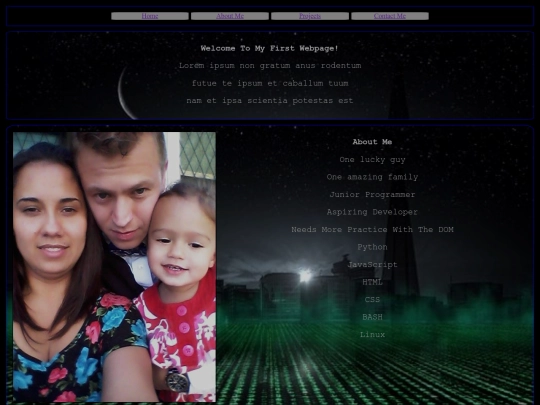The image size is (540, 405).
Task: Click the 'Lorem ipsum non gratum anus rodentum' line
Action: (x=270, y=65)
